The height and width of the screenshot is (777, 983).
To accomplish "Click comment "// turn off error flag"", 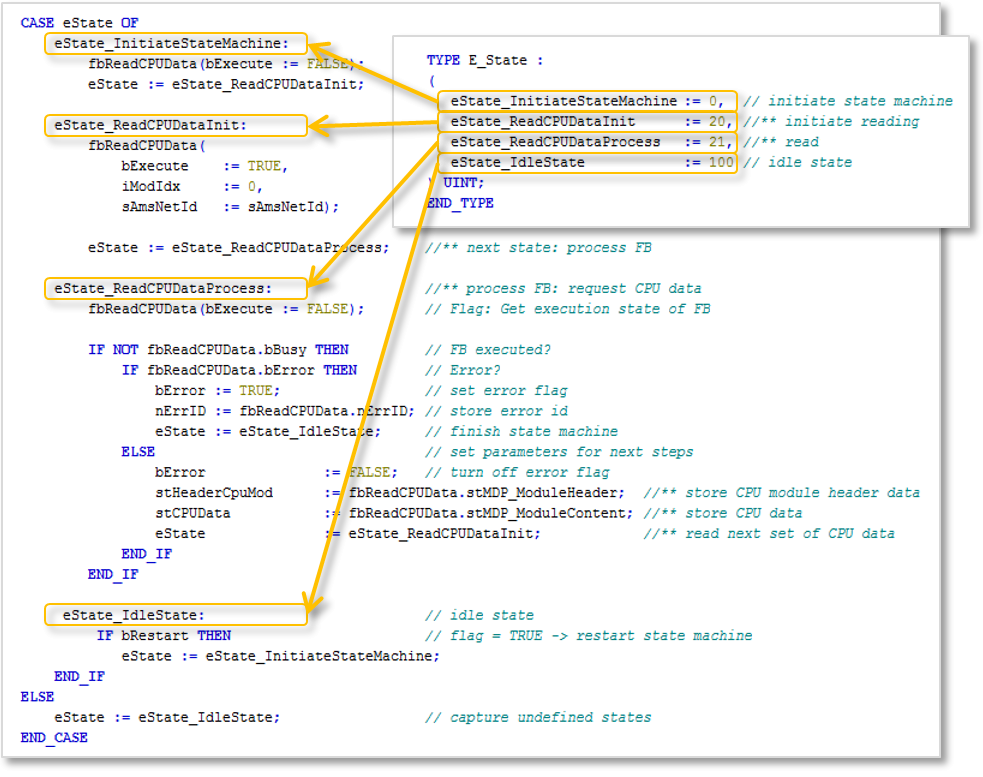I will click(517, 472).
